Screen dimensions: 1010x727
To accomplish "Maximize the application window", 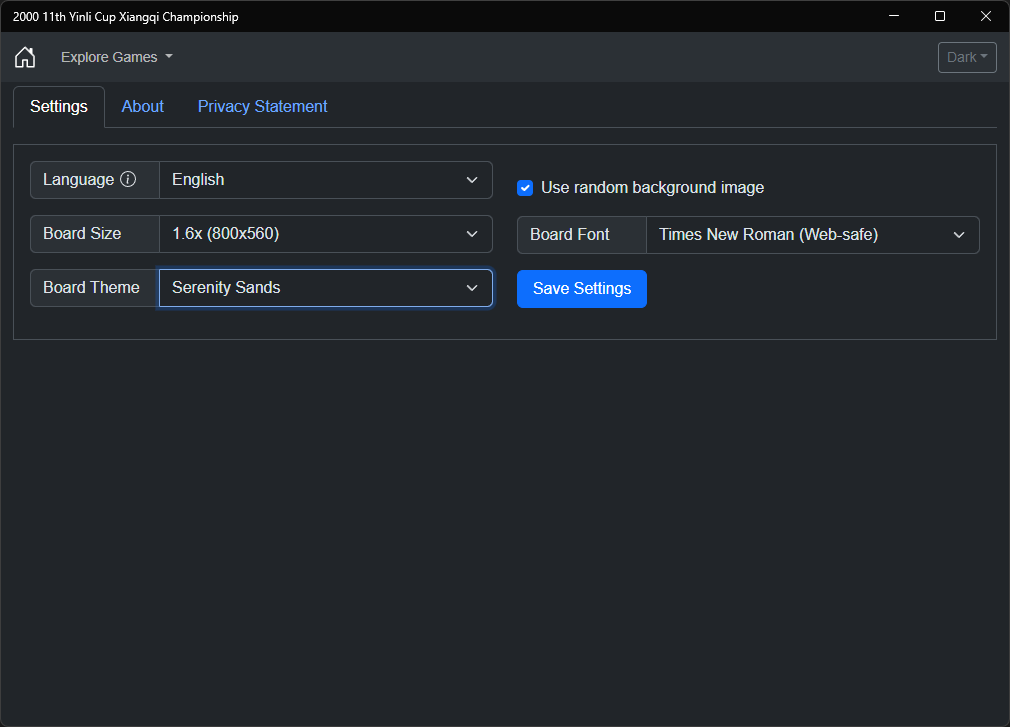I will pos(940,16).
